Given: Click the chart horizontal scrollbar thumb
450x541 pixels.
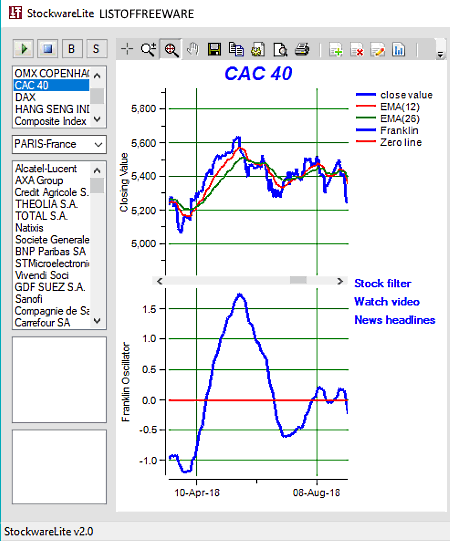Looking at the screenshot, I should 298,281.
